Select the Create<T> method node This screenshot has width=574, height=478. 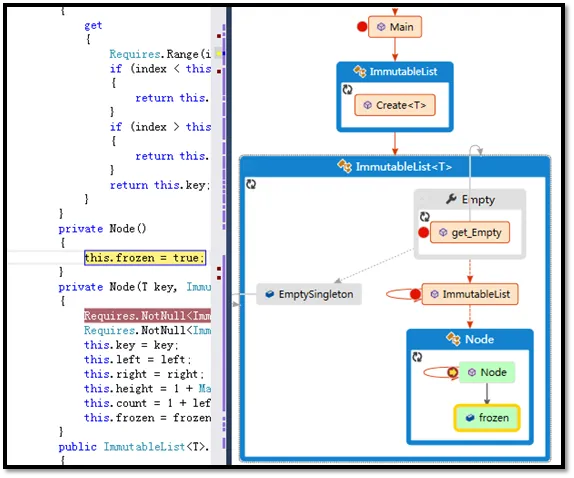click(395, 105)
